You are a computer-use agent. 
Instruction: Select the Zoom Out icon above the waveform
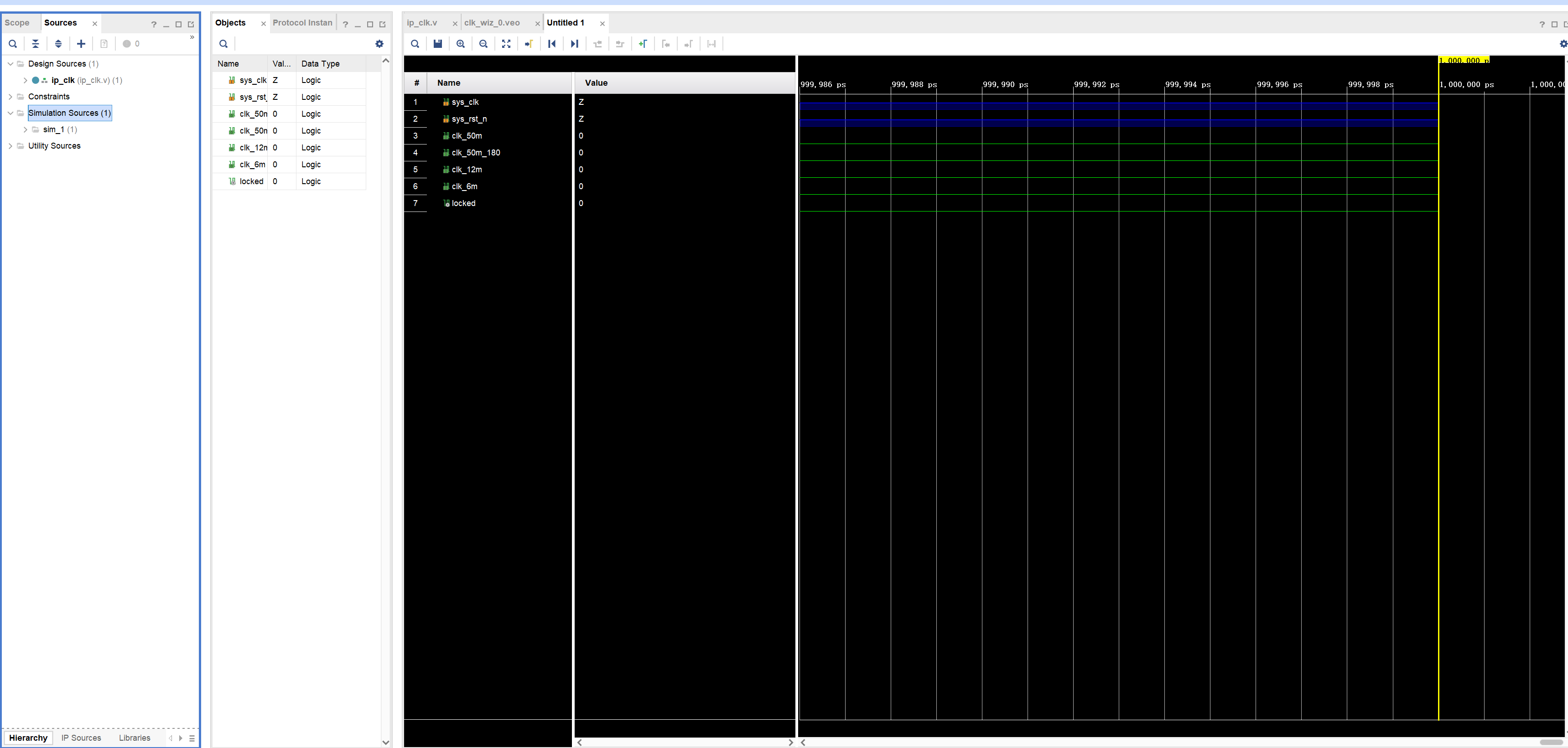coord(483,44)
